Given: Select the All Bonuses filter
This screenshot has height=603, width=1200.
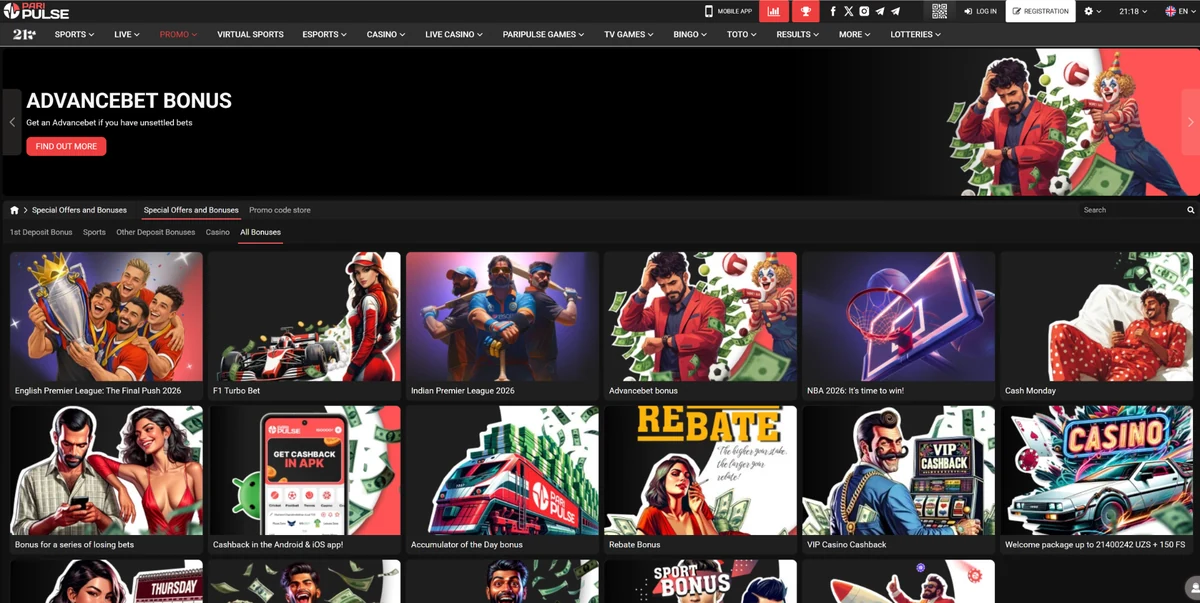Looking at the screenshot, I should pyautogui.click(x=260, y=232).
